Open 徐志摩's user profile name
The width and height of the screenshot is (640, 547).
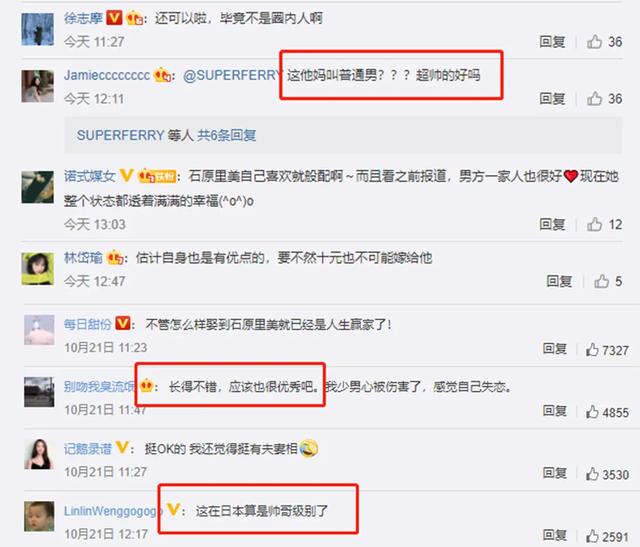(x=83, y=18)
